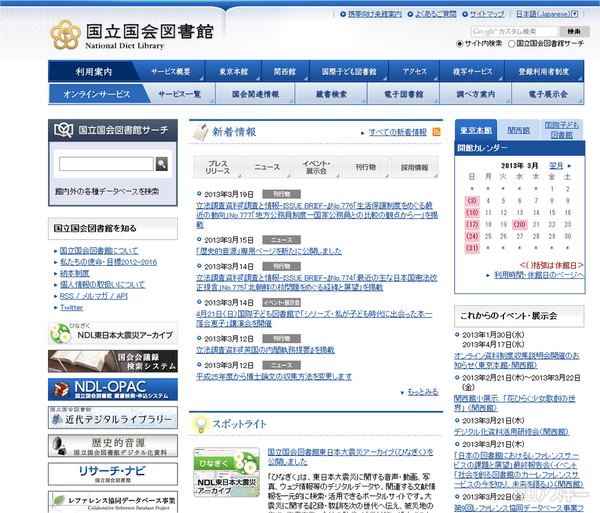Open the サービス概要 menu

coord(171,72)
